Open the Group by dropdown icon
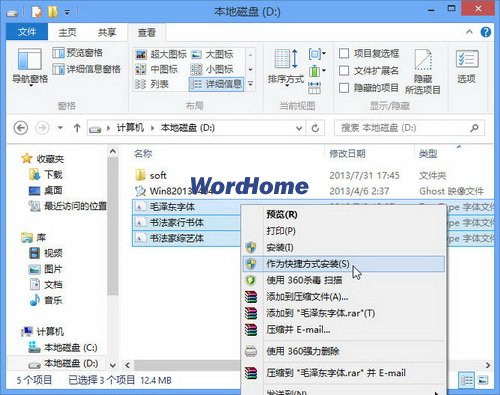Image resolution: width=500 pixels, height=395 pixels. [x=317, y=53]
